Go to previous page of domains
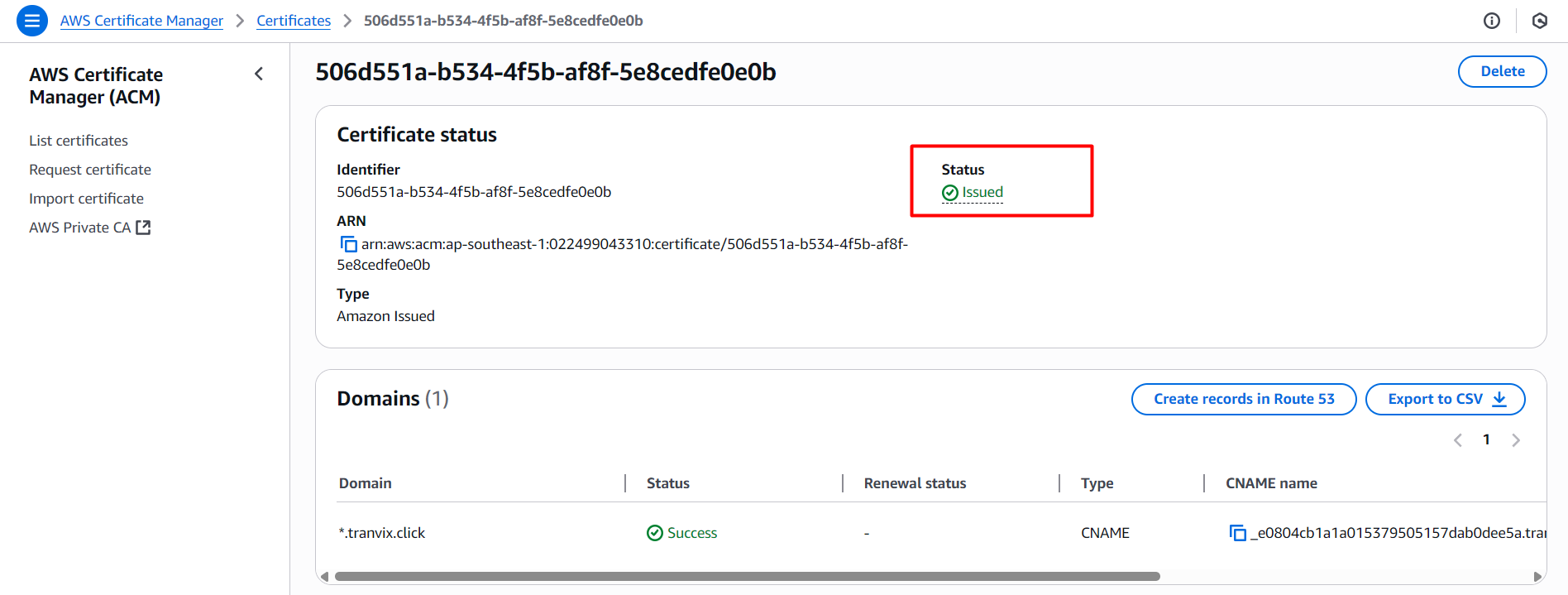 pos(1458,440)
